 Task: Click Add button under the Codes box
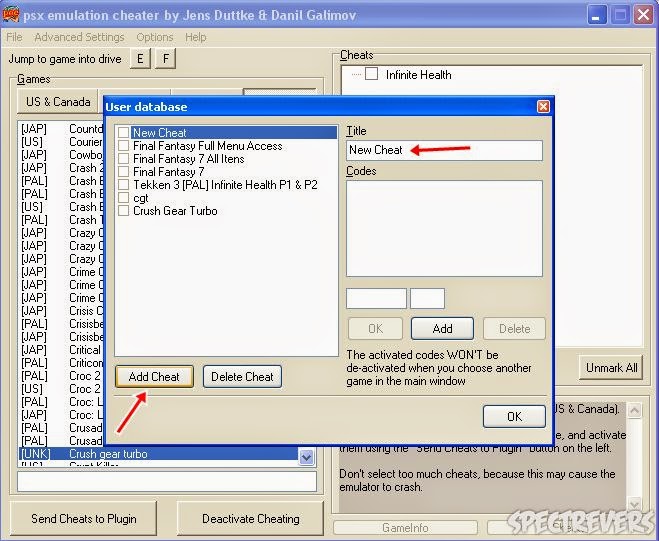pos(442,328)
